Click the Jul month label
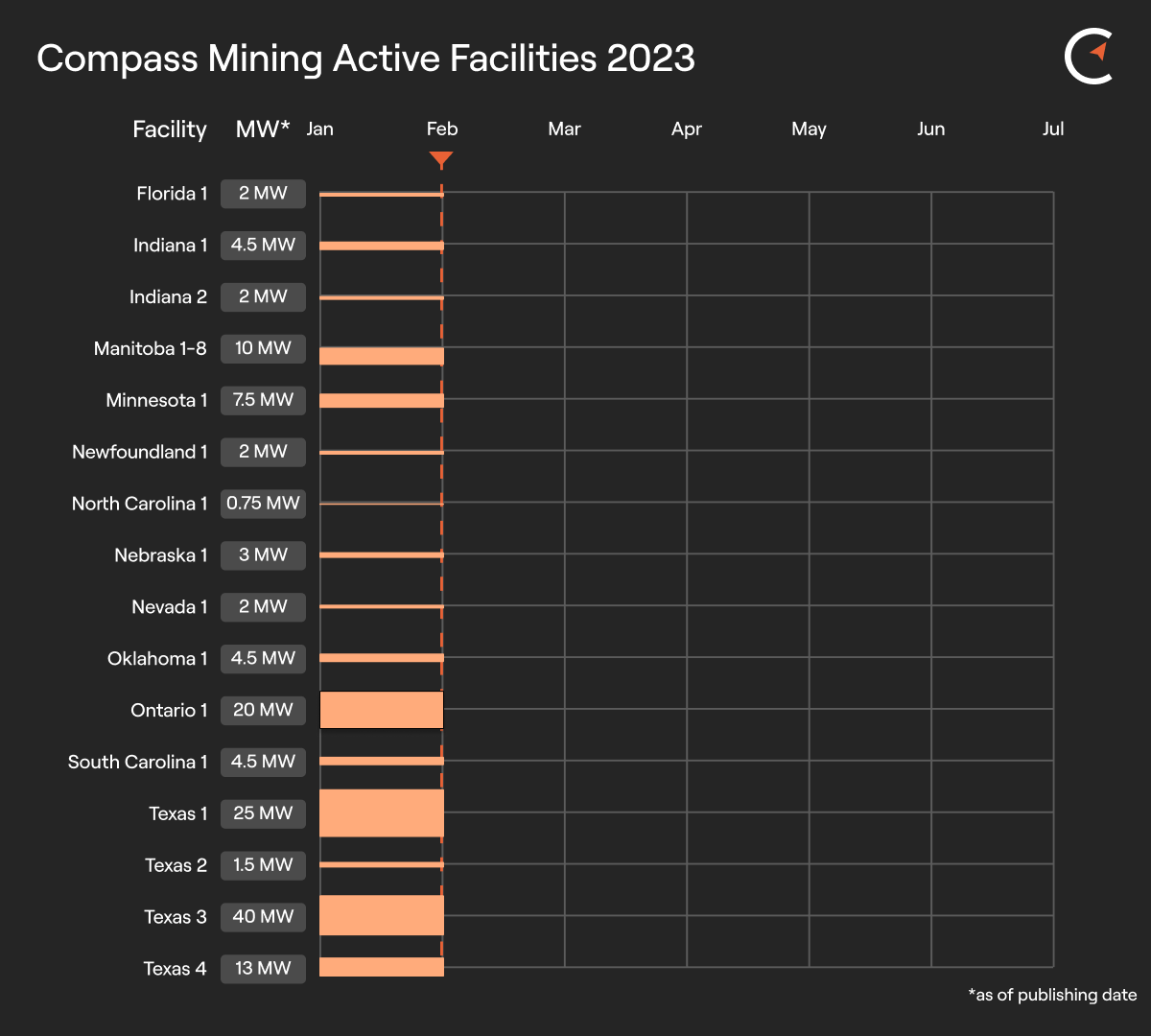Viewport: 1151px width, 1036px height. tap(1053, 129)
